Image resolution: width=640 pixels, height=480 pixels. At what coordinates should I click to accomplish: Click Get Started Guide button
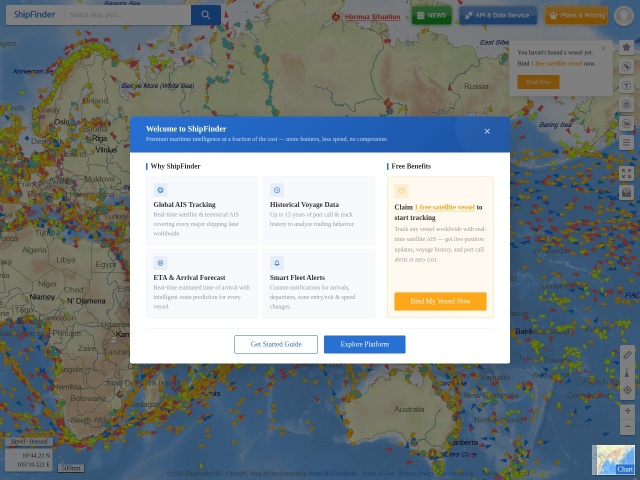pos(276,344)
